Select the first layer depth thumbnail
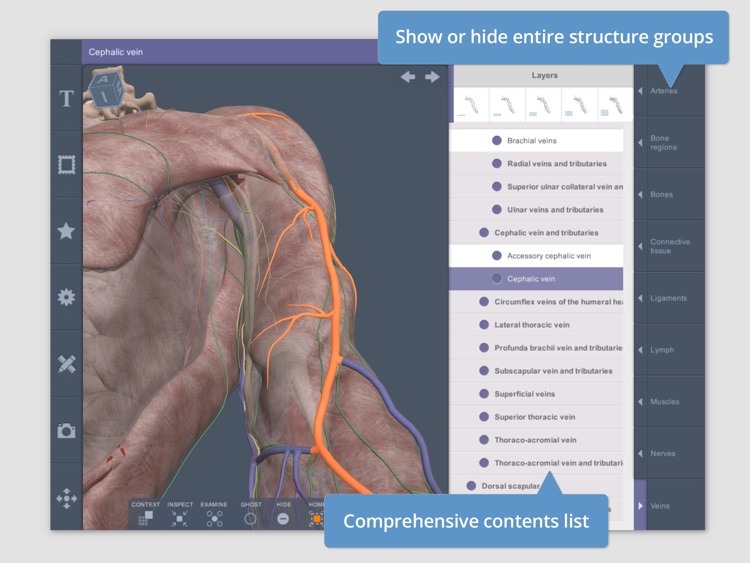Image resolution: width=750 pixels, height=563 pixels. (x=471, y=105)
